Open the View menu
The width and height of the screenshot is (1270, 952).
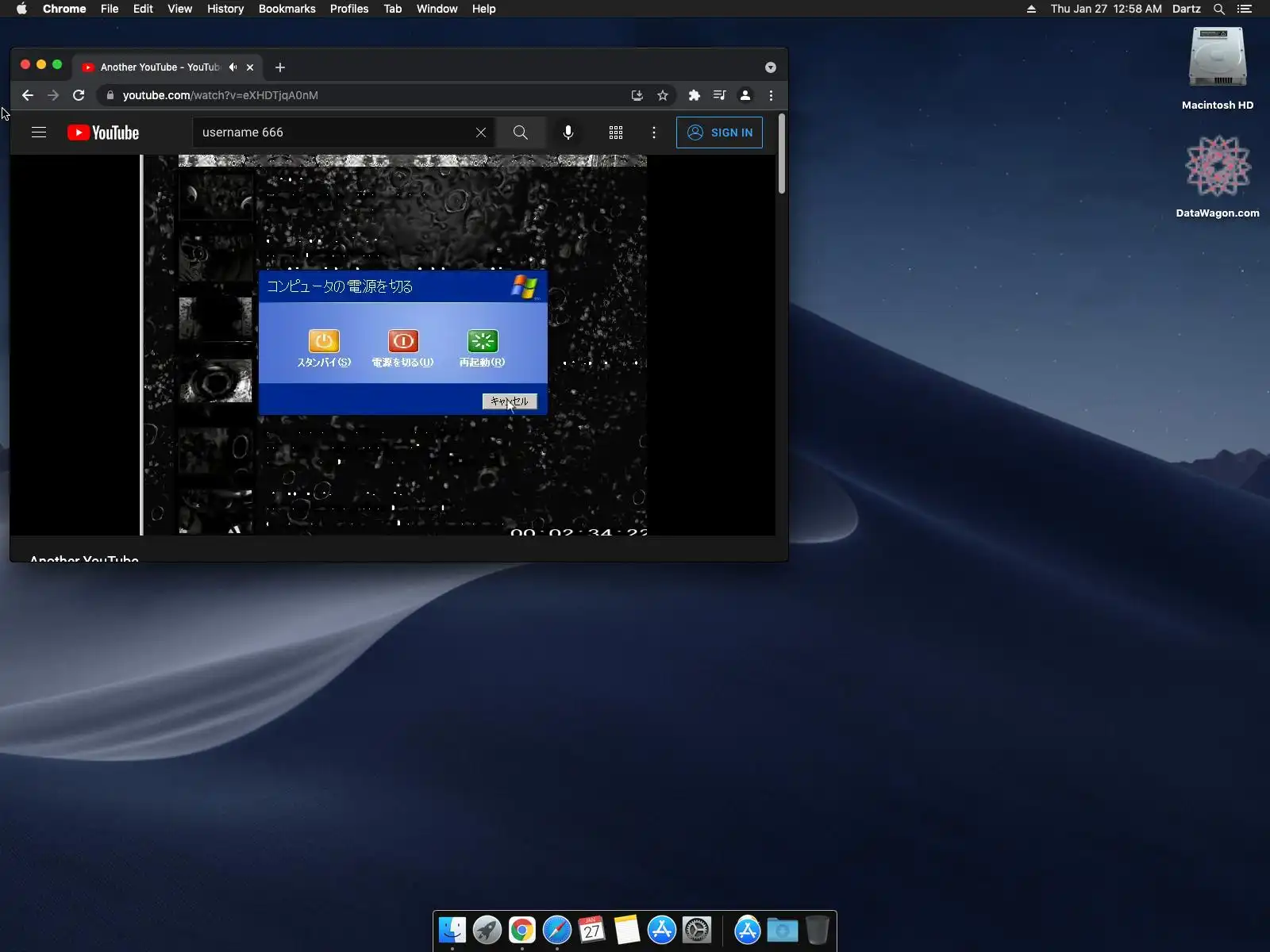(x=179, y=9)
